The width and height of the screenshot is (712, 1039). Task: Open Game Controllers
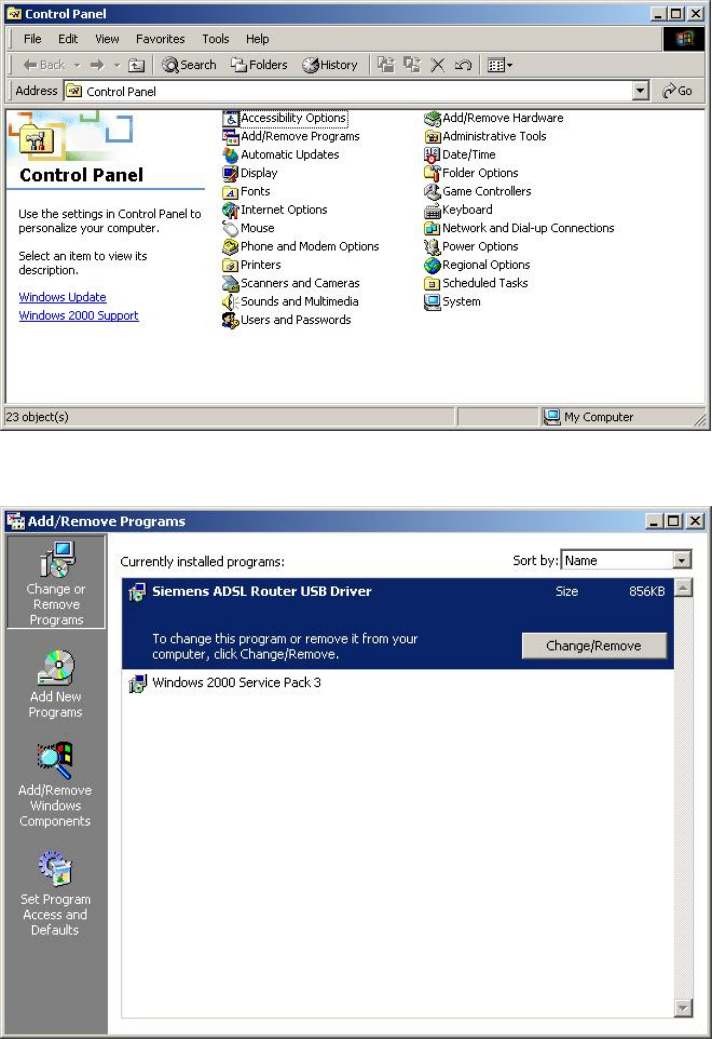(x=478, y=191)
